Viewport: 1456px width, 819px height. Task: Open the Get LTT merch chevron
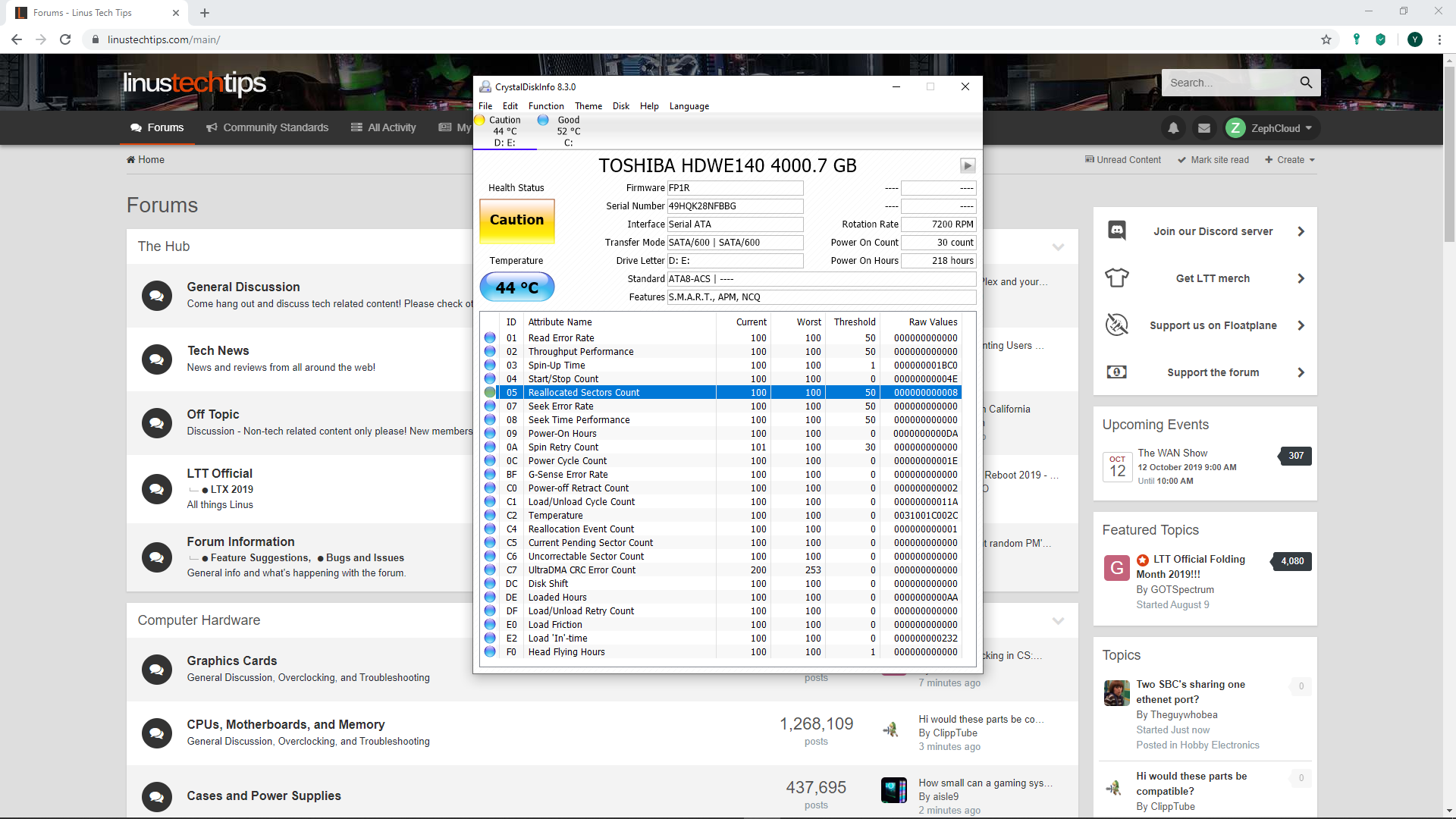click(x=1301, y=278)
